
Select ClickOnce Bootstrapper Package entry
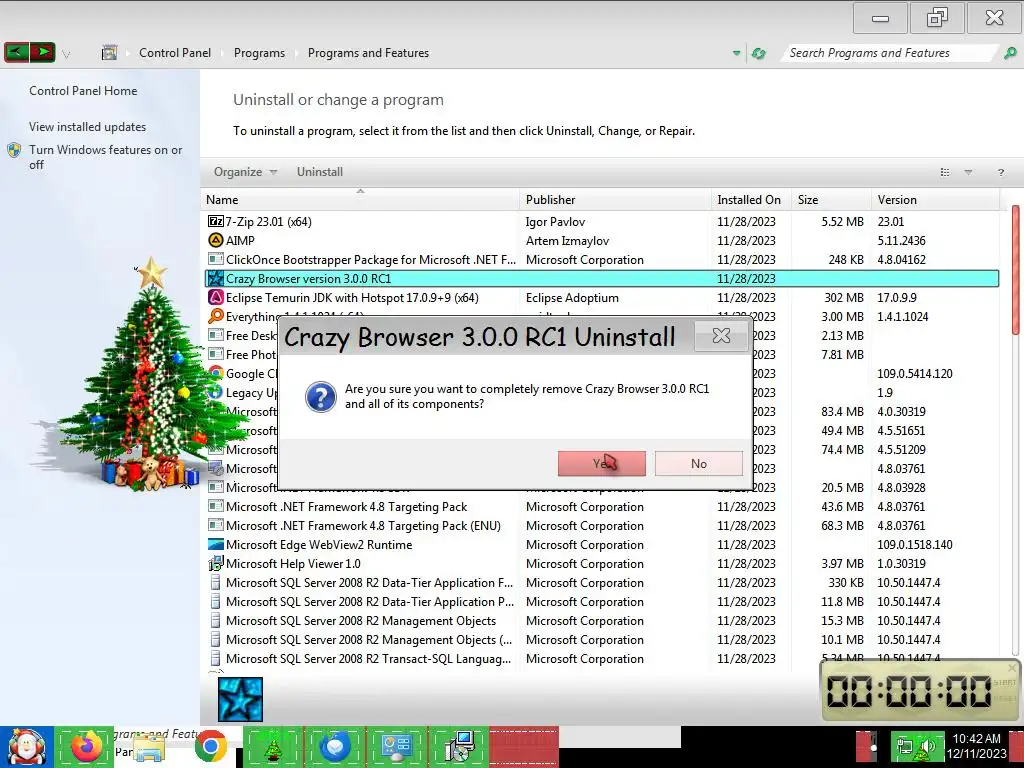point(371,260)
